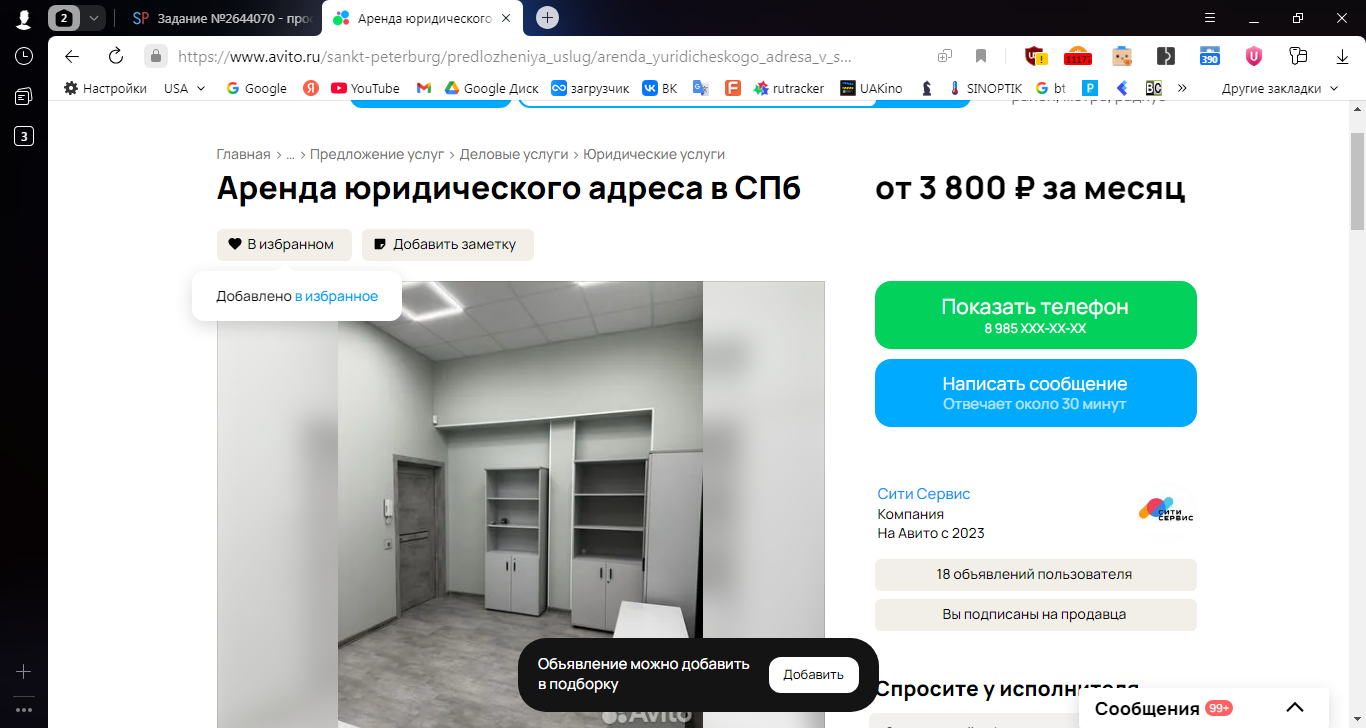Expand the USA bookmarks folder dropdown

[x=185, y=88]
